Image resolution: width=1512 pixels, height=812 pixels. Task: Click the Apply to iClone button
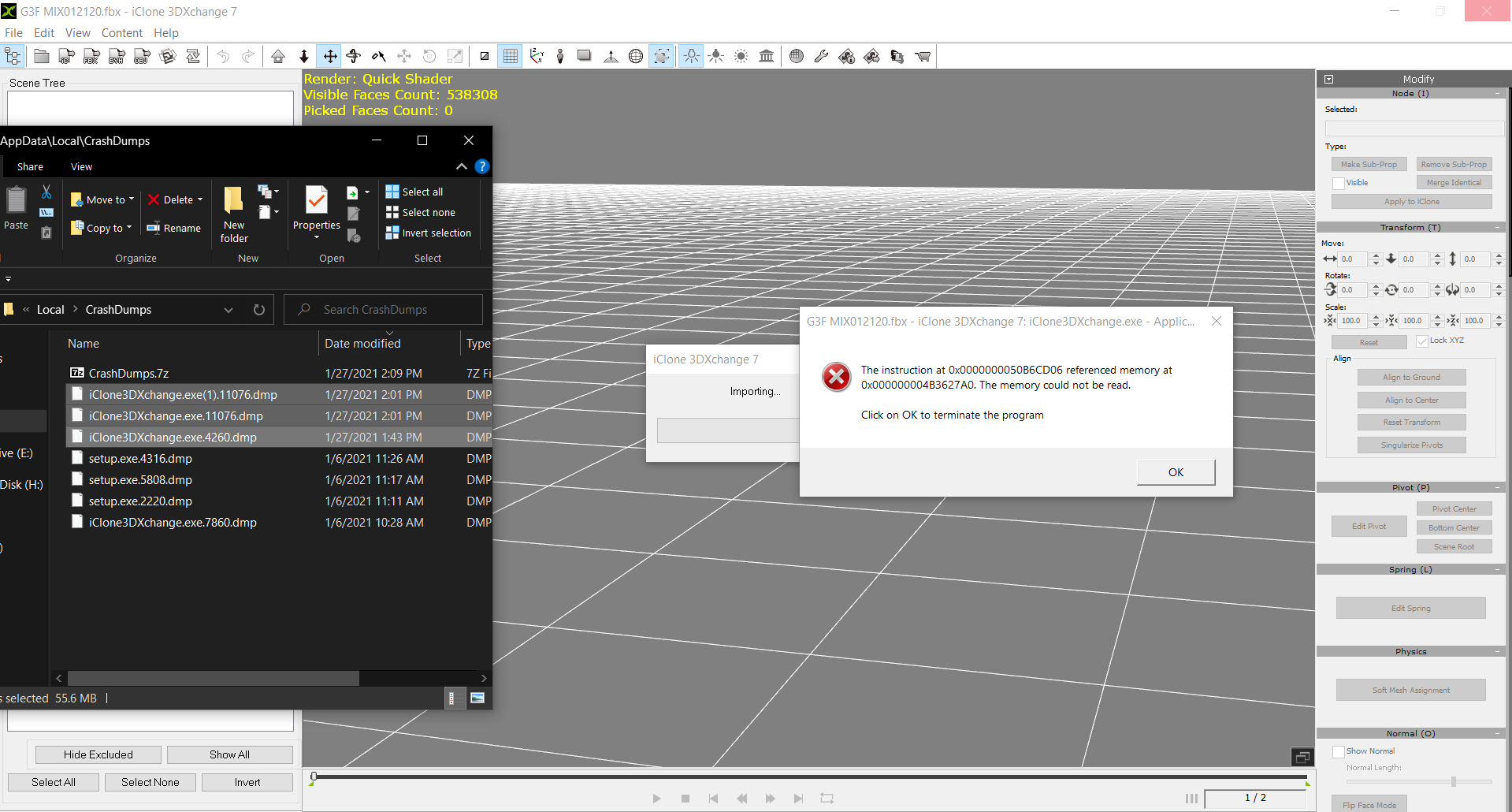(x=1411, y=202)
